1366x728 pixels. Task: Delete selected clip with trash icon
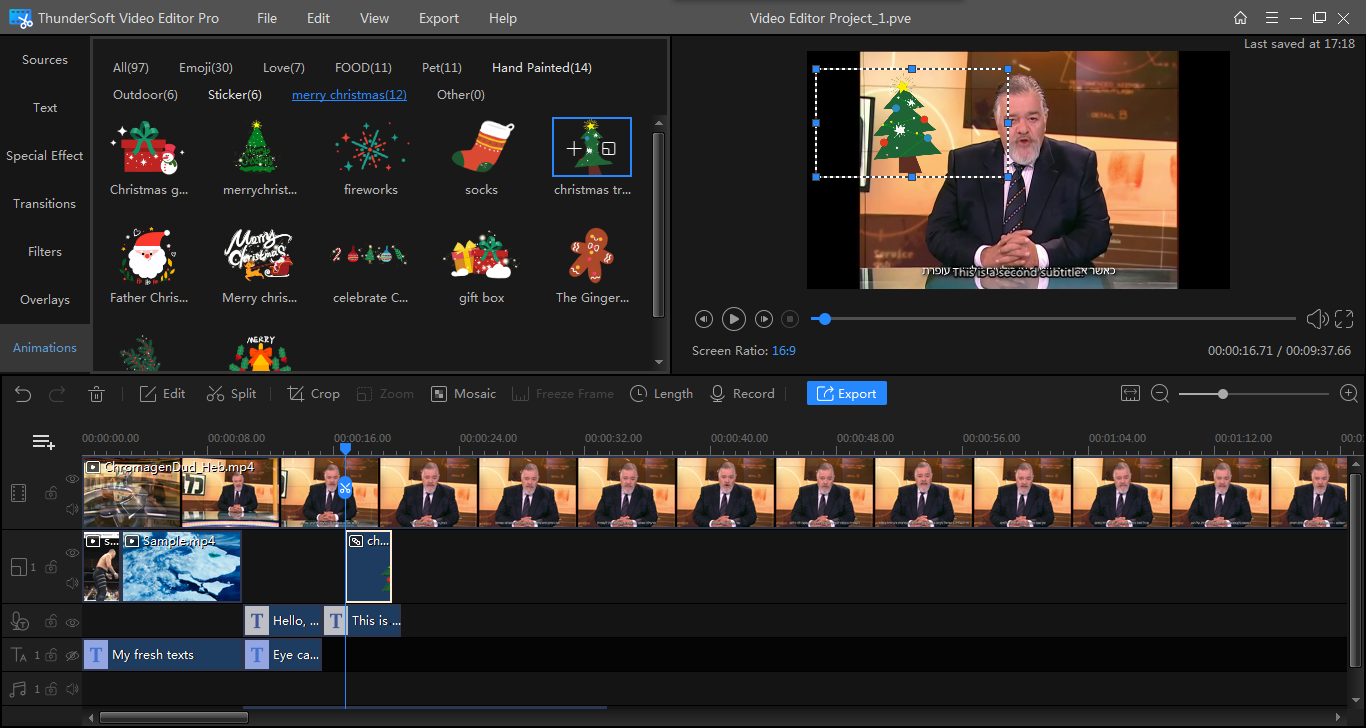pos(97,394)
